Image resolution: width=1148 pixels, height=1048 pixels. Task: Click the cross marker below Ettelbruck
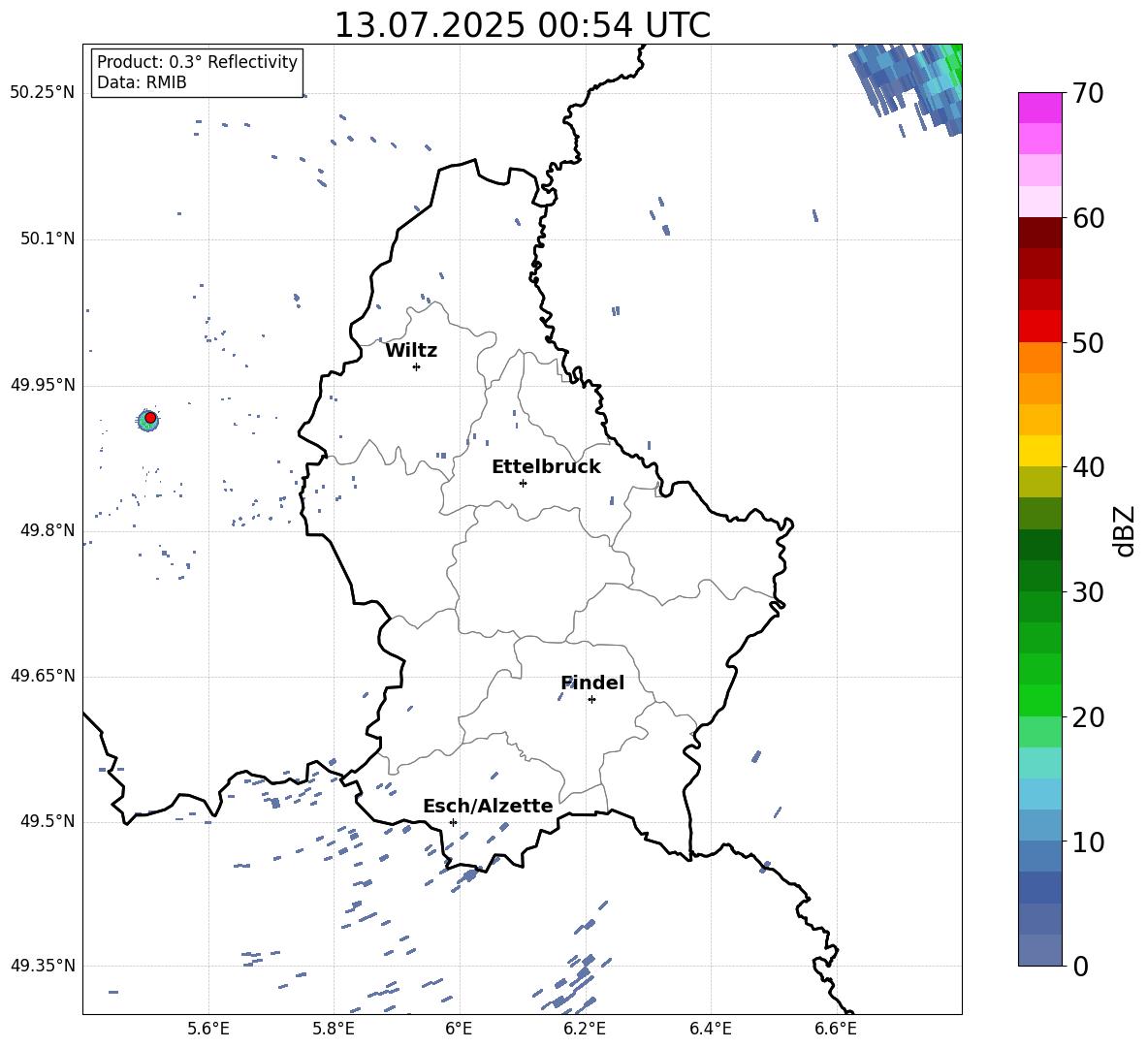coord(523,483)
